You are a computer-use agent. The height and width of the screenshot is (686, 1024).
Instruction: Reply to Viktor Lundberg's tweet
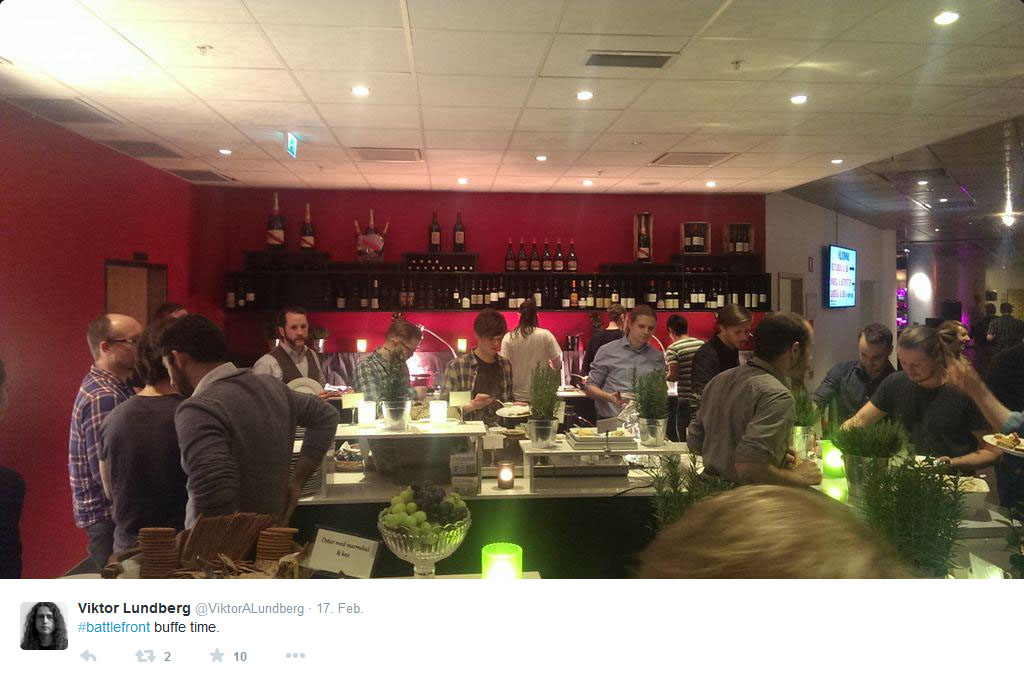[x=88, y=656]
